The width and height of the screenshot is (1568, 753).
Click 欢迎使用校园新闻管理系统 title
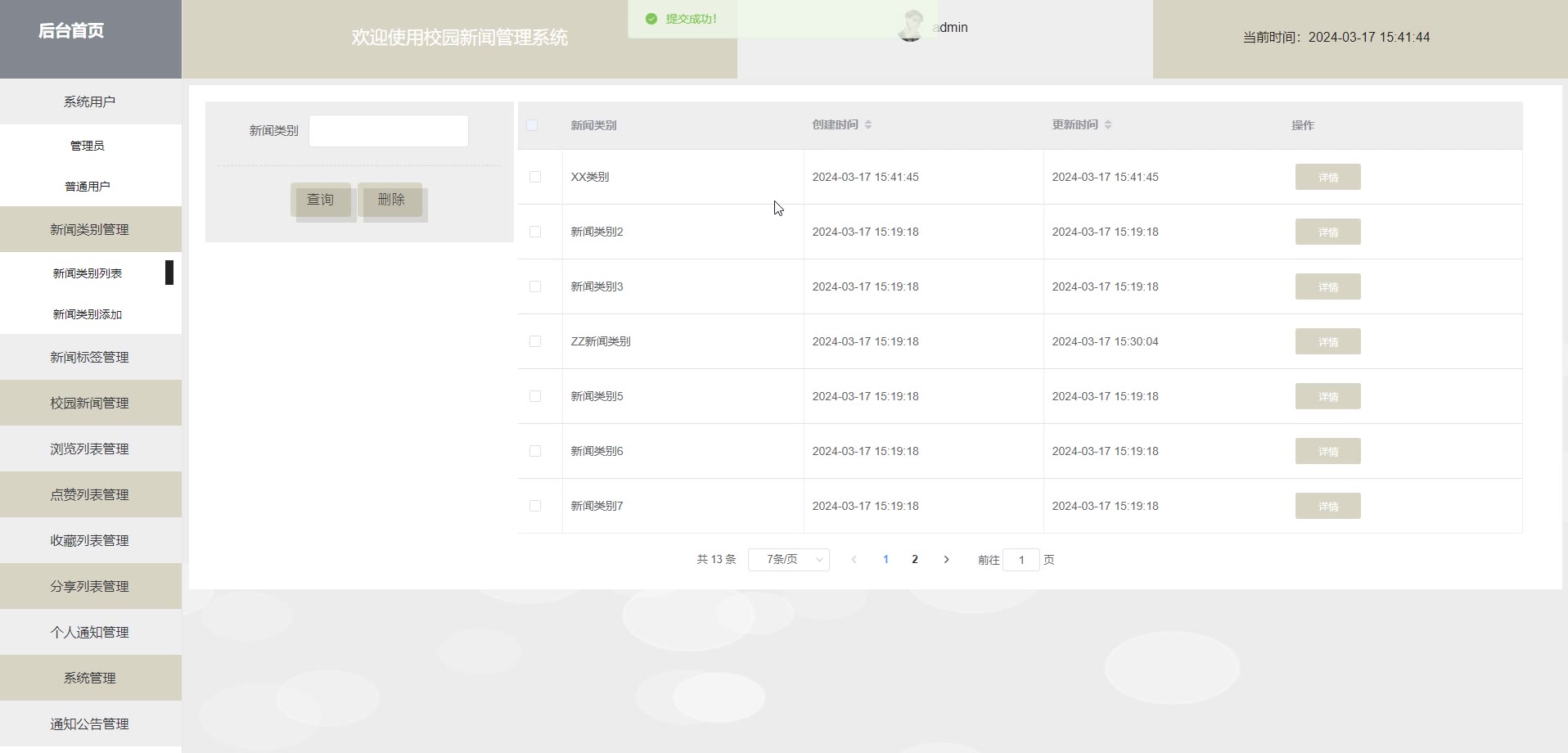click(x=459, y=38)
